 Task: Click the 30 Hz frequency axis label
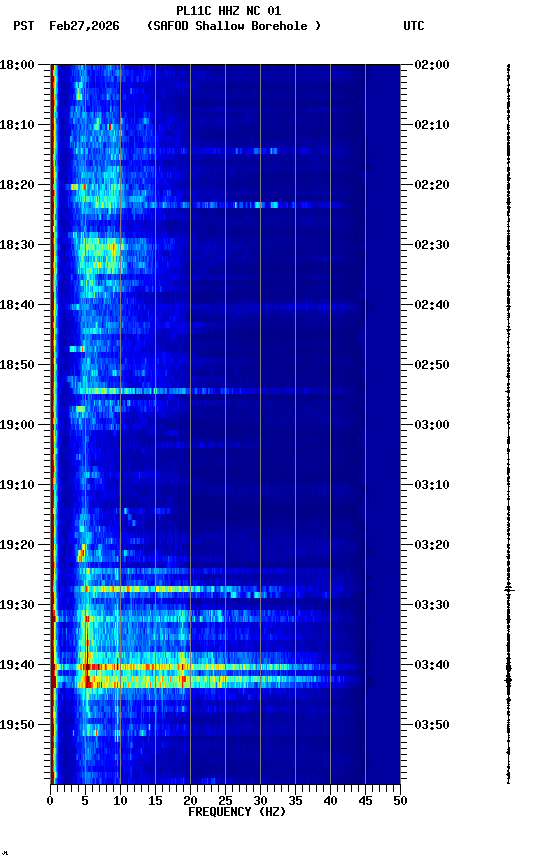(x=260, y=801)
